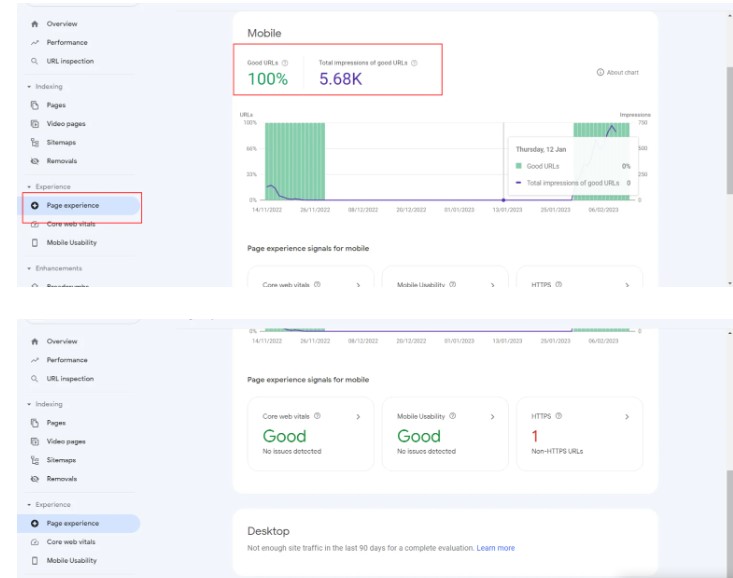
Task: Click Sitemaps icon in upper screenshot sidebar
Action: 35,143
